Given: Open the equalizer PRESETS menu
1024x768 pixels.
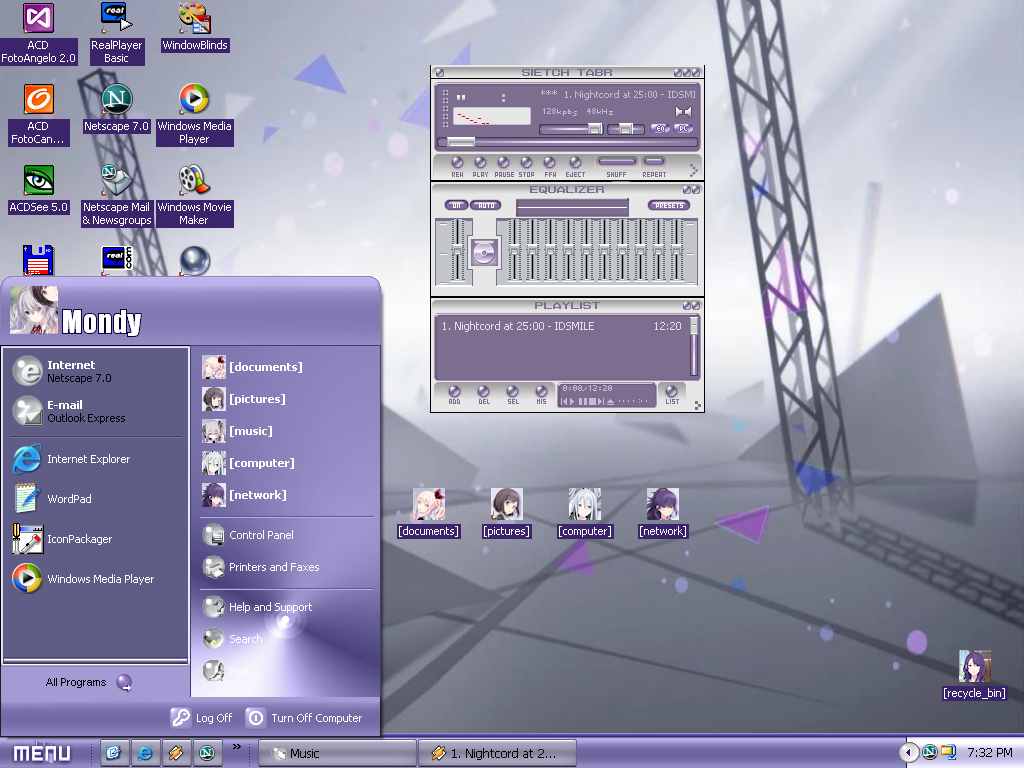Looking at the screenshot, I should point(668,205).
